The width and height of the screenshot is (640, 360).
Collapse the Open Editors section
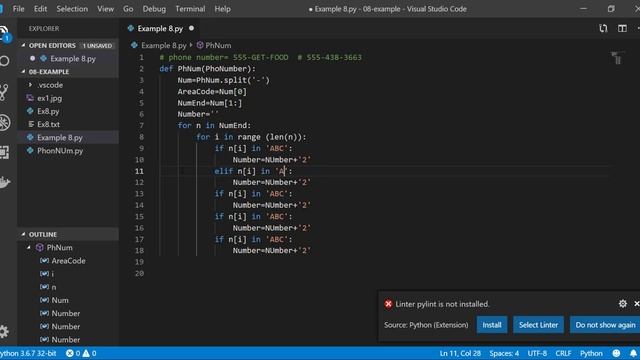click(x=23, y=45)
